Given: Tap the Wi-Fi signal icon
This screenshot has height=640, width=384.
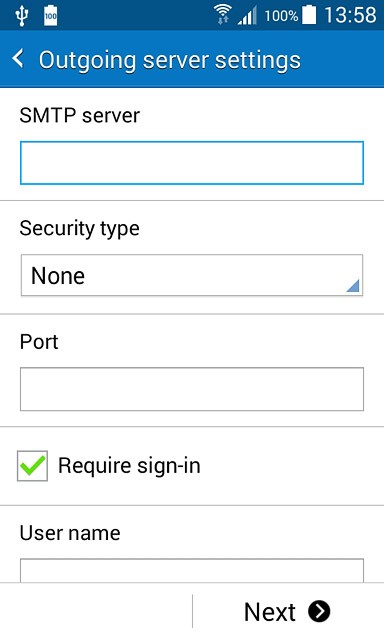Looking at the screenshot, I should [222, 16].
